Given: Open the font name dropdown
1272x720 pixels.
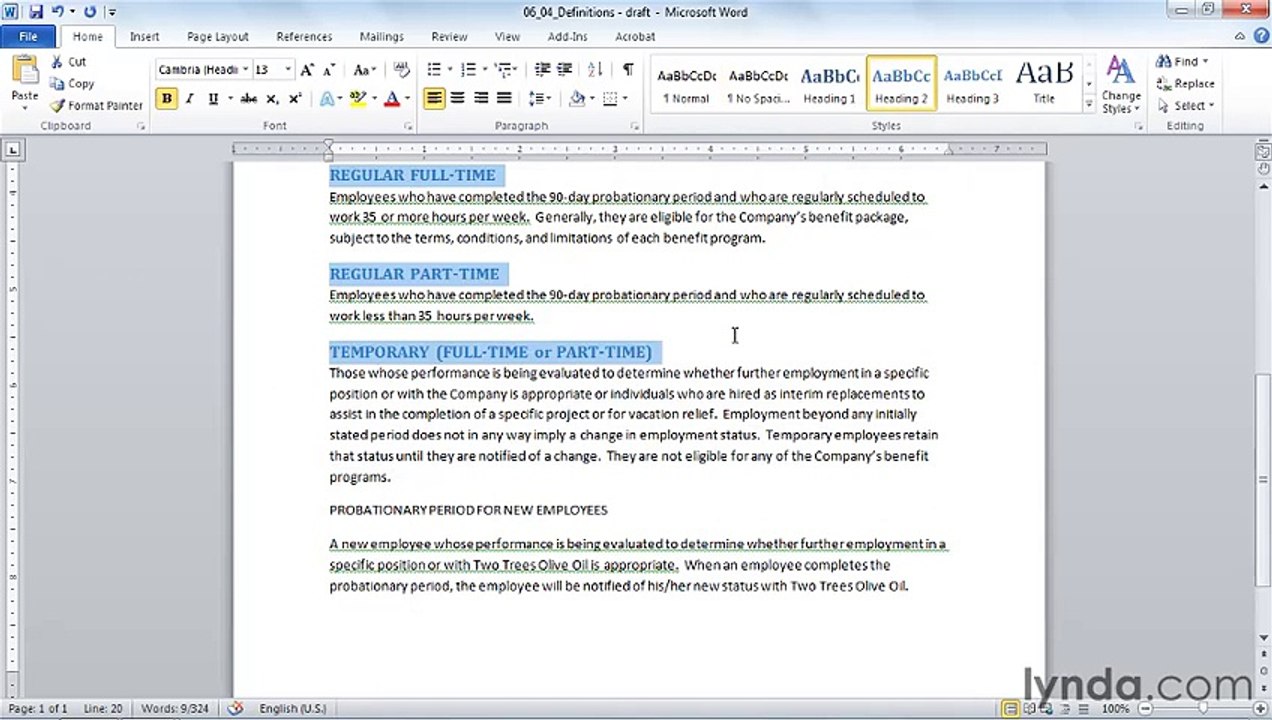Looking at the screenshot, I should (x=245, y=70).
